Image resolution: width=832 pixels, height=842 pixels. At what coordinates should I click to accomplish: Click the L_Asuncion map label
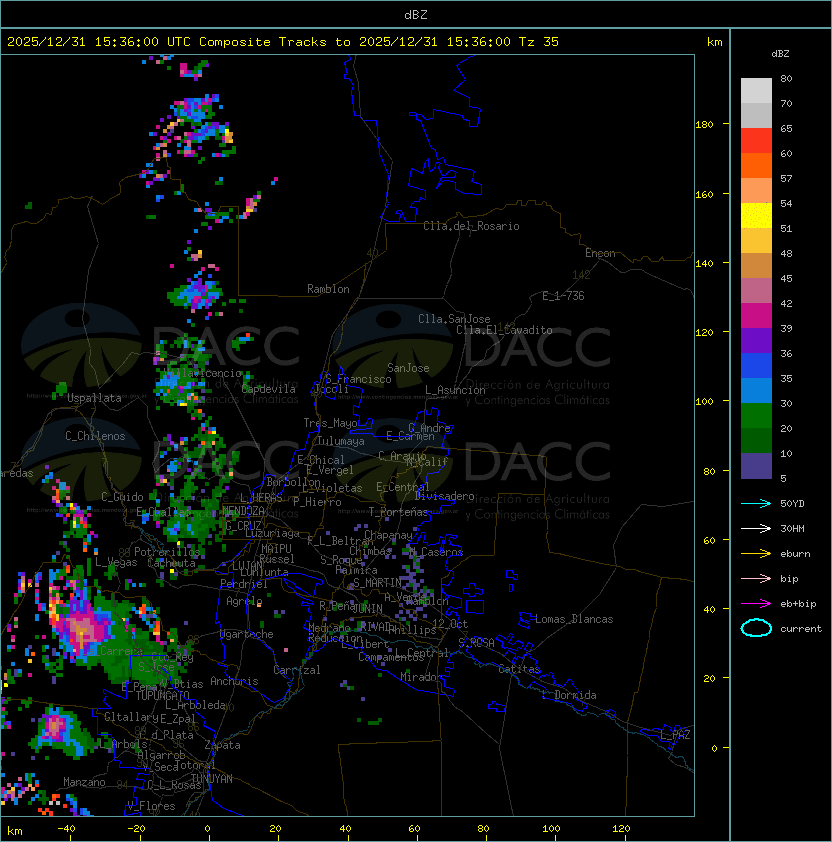pyautogui.click(x=455, y=390)
